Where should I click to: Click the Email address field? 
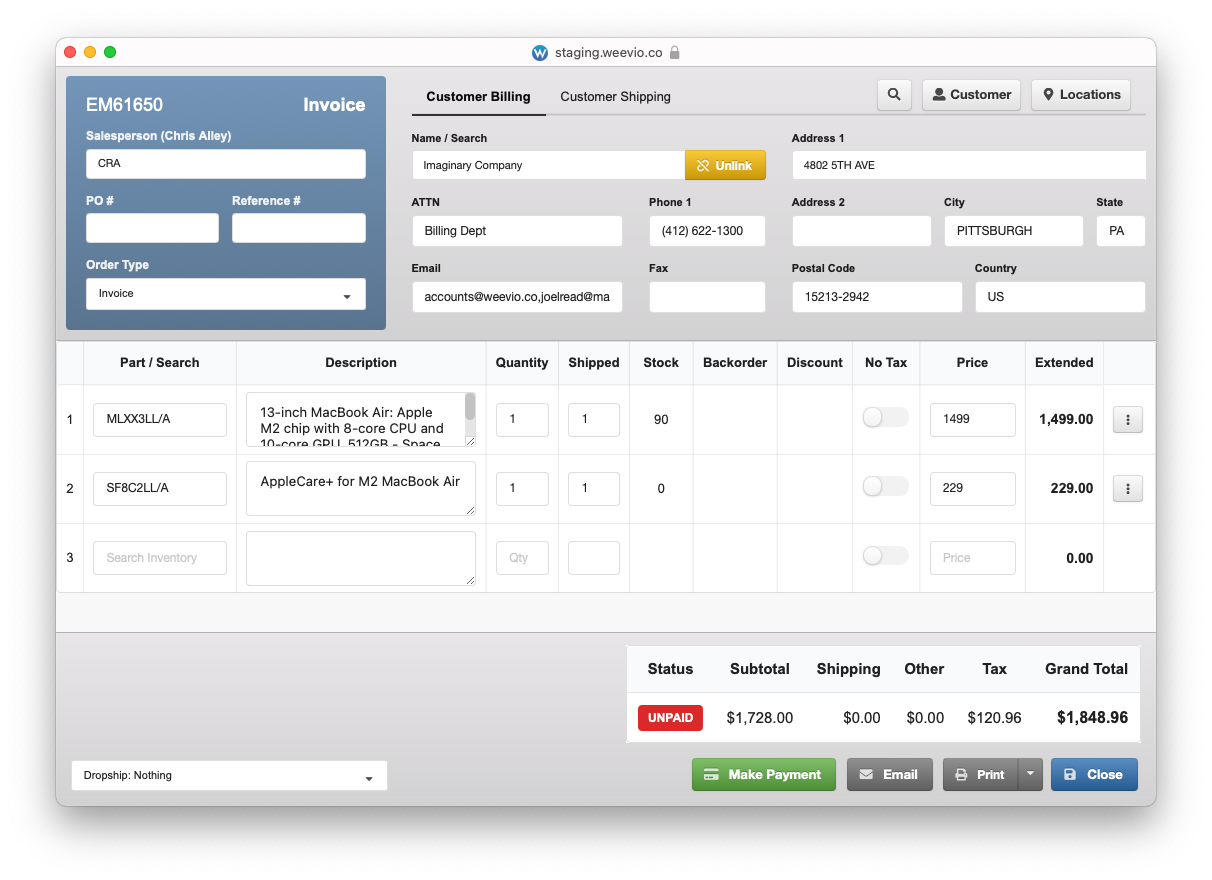point(517,297)
